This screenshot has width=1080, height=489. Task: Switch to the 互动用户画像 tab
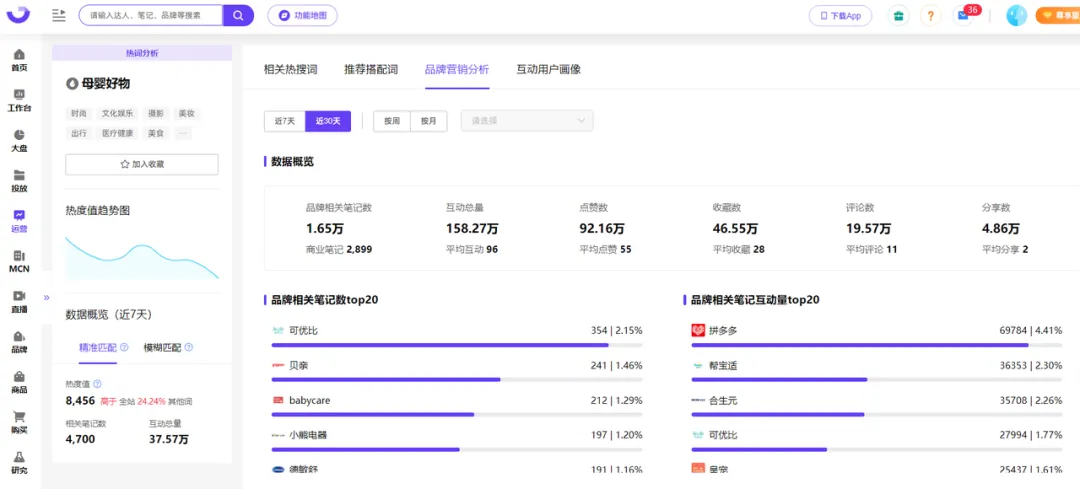point(548,70)
